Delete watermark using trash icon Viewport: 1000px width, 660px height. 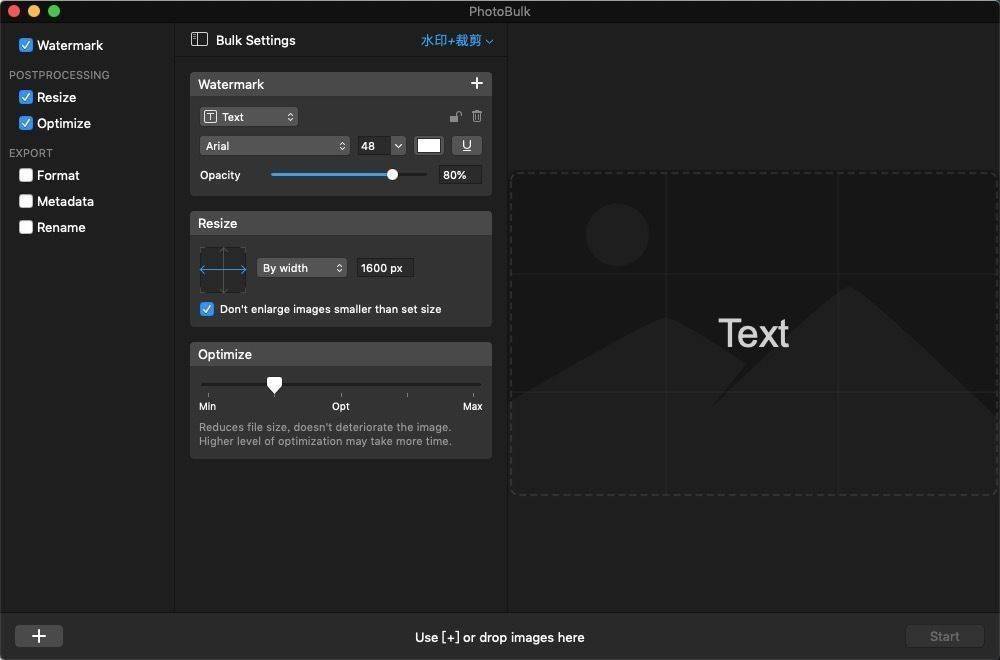pyautogui.click(x=477, y=117)
